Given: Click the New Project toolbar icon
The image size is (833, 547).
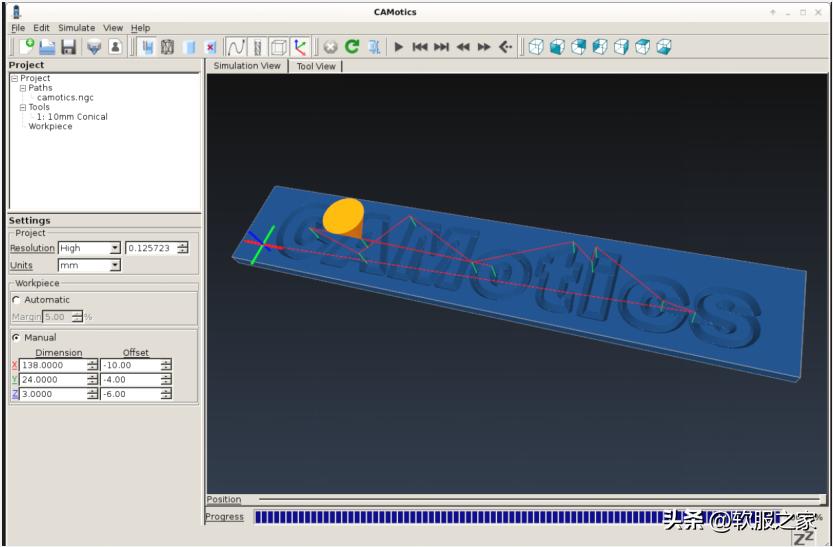Looking at the screenshot, I should (x=26, y=46).
